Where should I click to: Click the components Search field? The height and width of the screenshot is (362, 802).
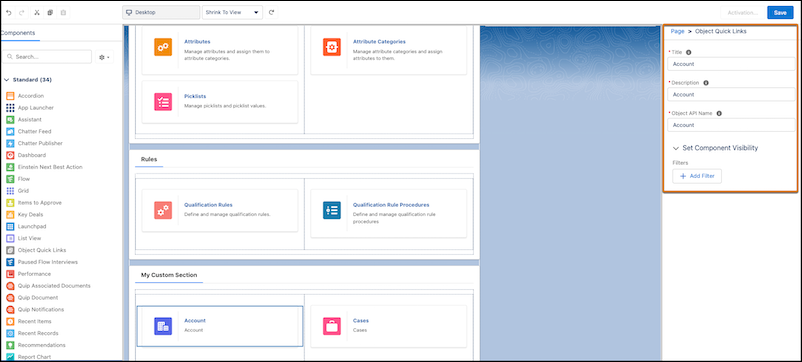pos(47,57)
